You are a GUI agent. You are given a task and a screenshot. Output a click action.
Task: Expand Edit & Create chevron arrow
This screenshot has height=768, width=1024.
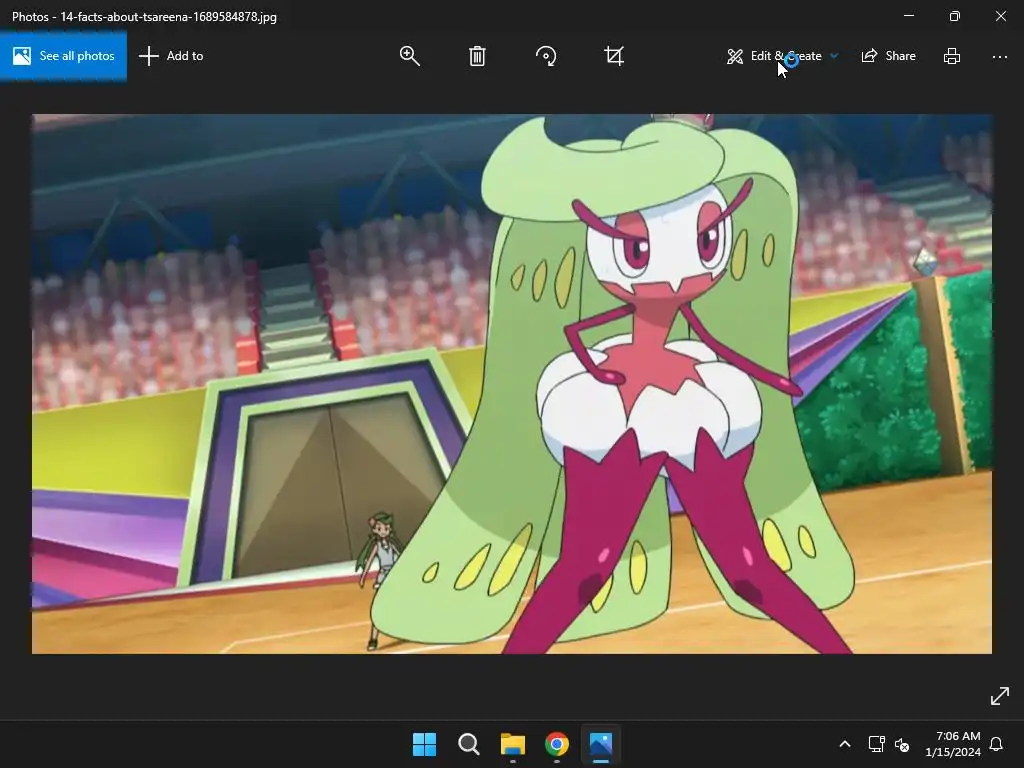tap(834, 56)
